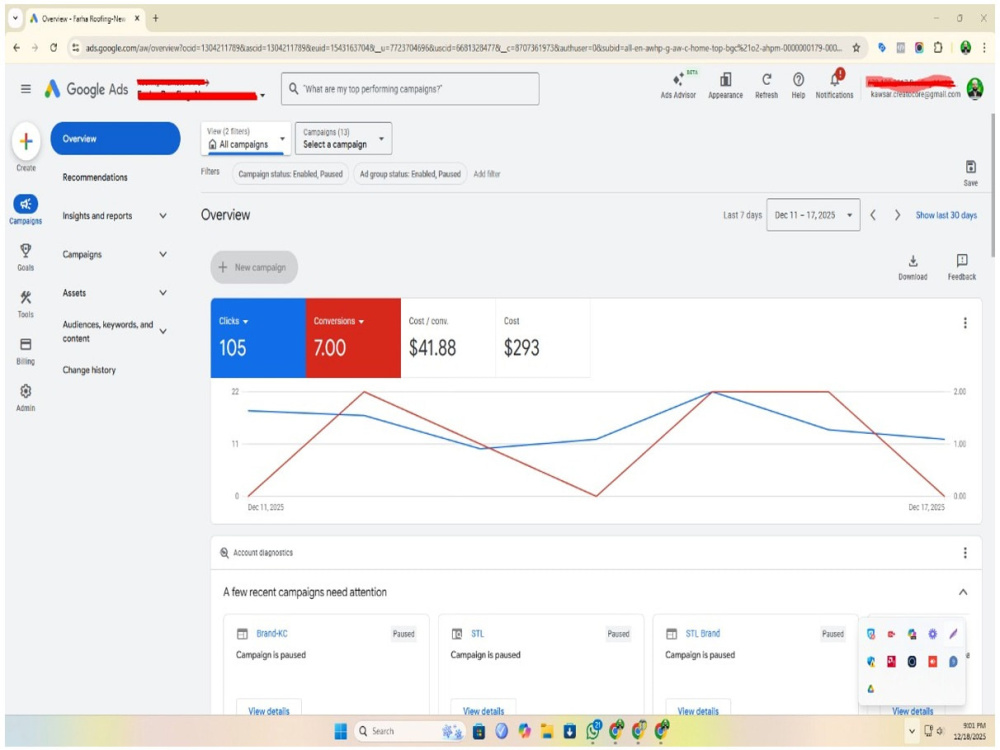
Task: Open WhatsApp from the taskbar
Action: coord(593,730)
